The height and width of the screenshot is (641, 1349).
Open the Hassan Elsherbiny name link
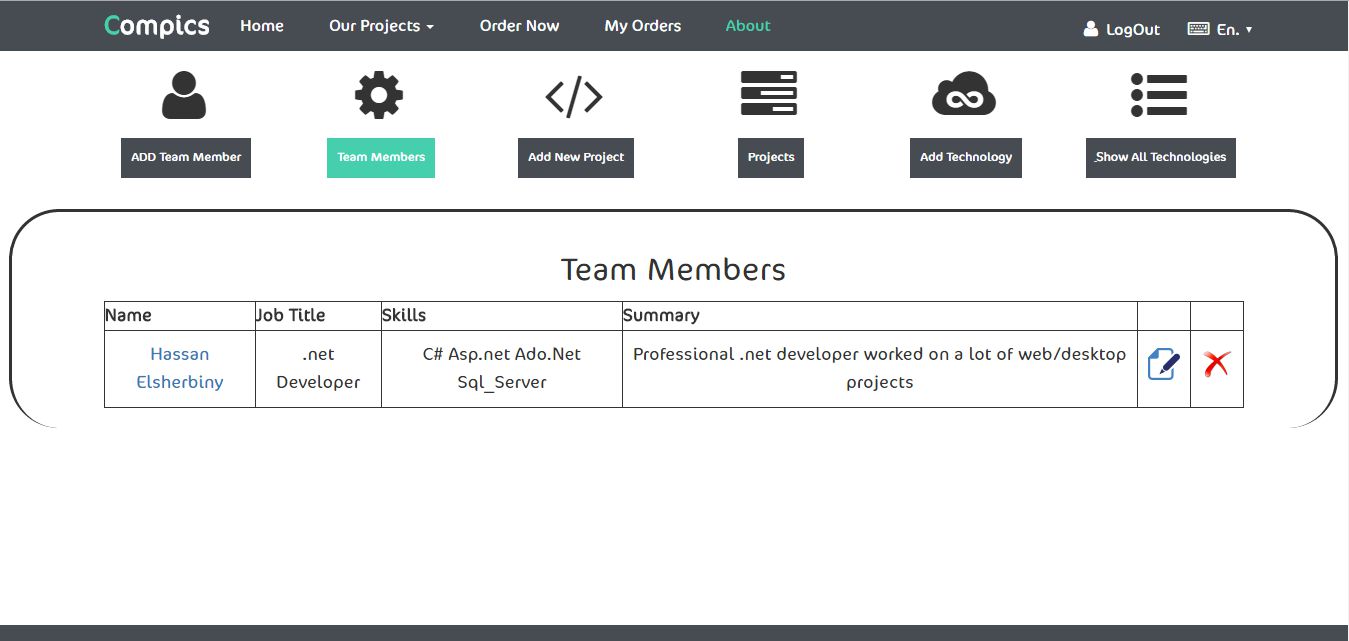(180, 368)
